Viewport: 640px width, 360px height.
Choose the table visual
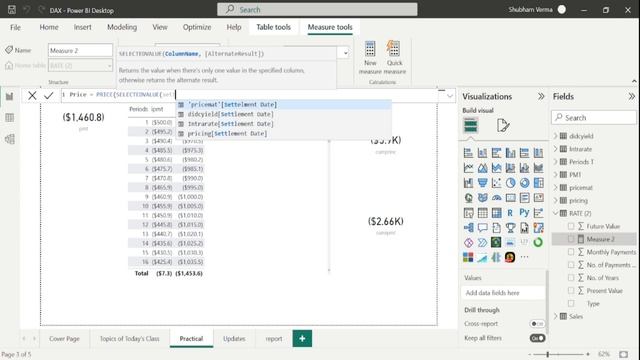tap(482, 213)
